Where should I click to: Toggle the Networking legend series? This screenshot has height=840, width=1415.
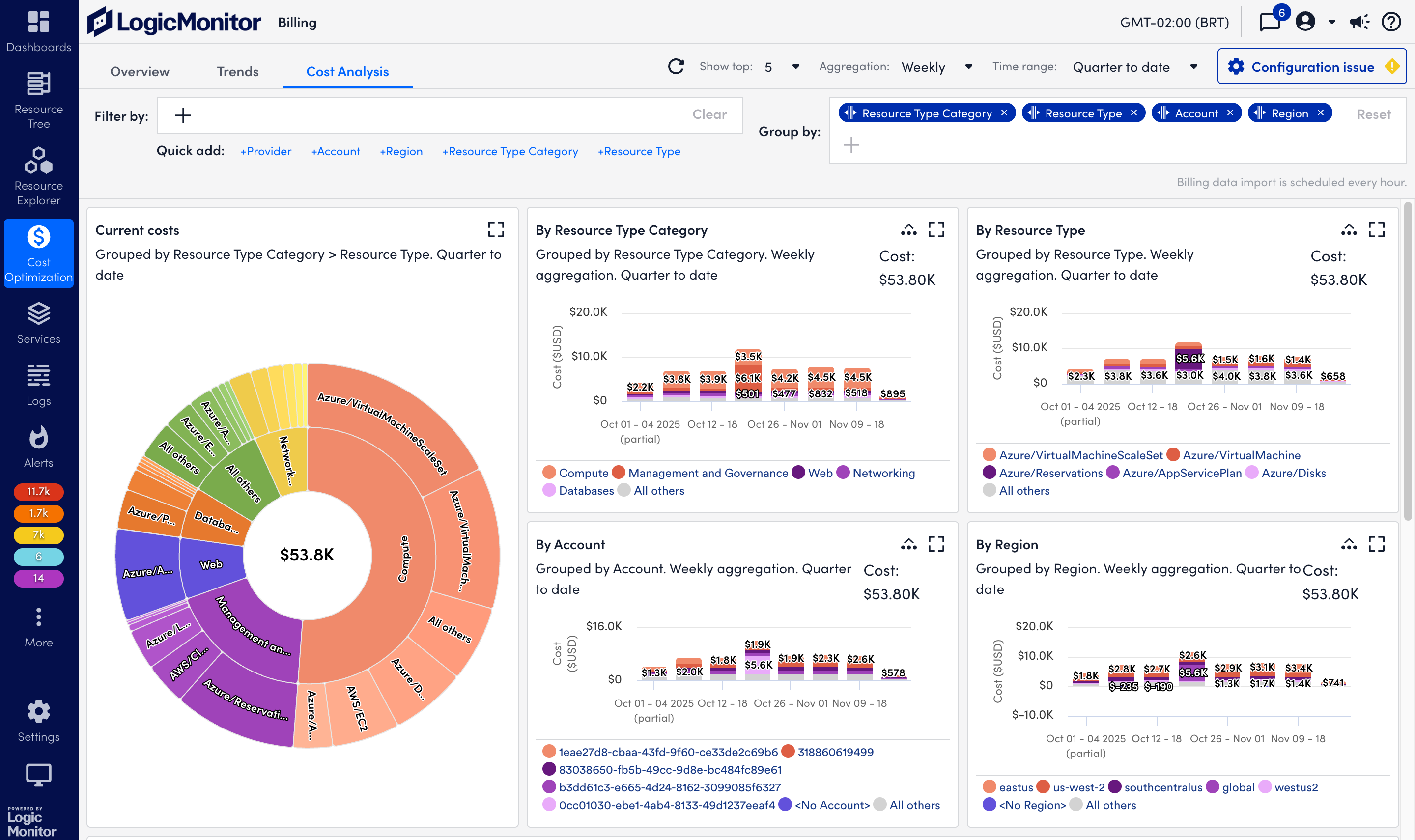[x=876, y=473]
